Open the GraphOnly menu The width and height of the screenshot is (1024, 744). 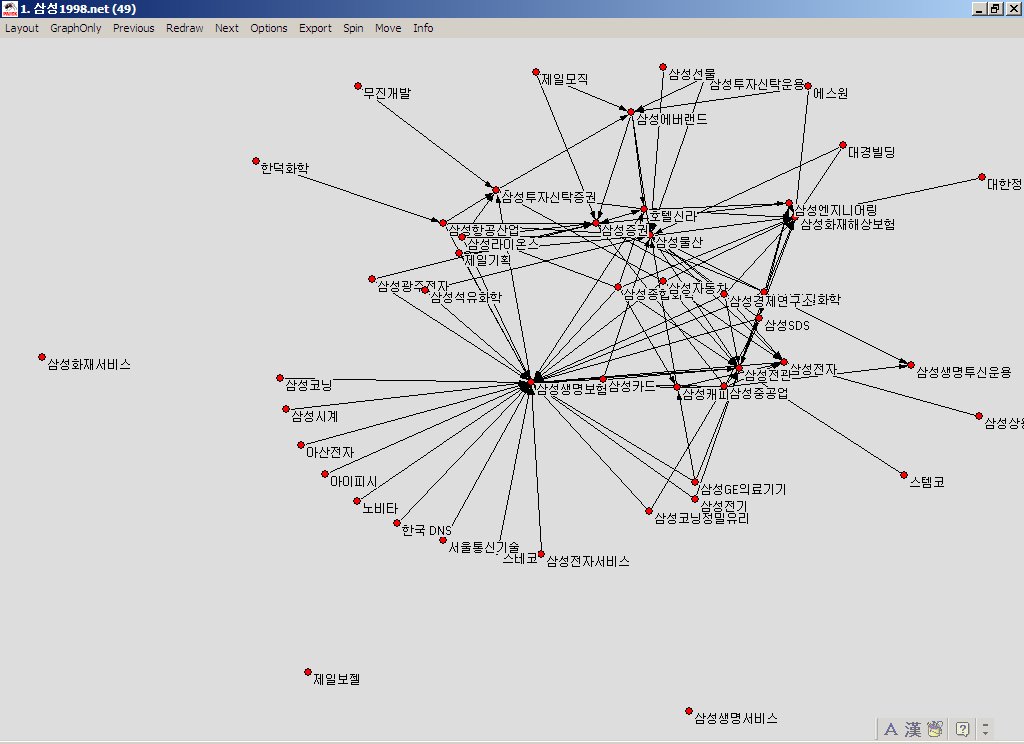pyautogui.click(x=76, y=28)
